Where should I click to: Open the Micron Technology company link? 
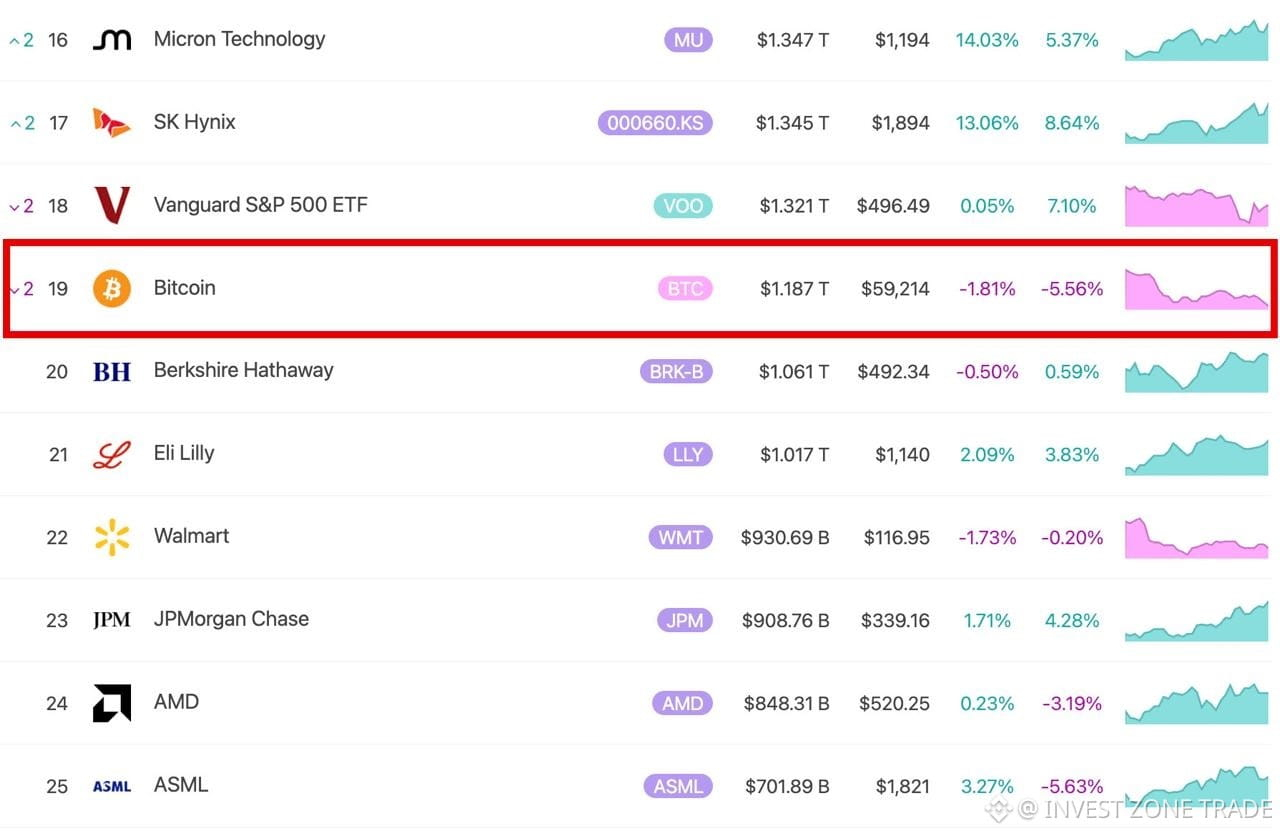tap(239, 39)
